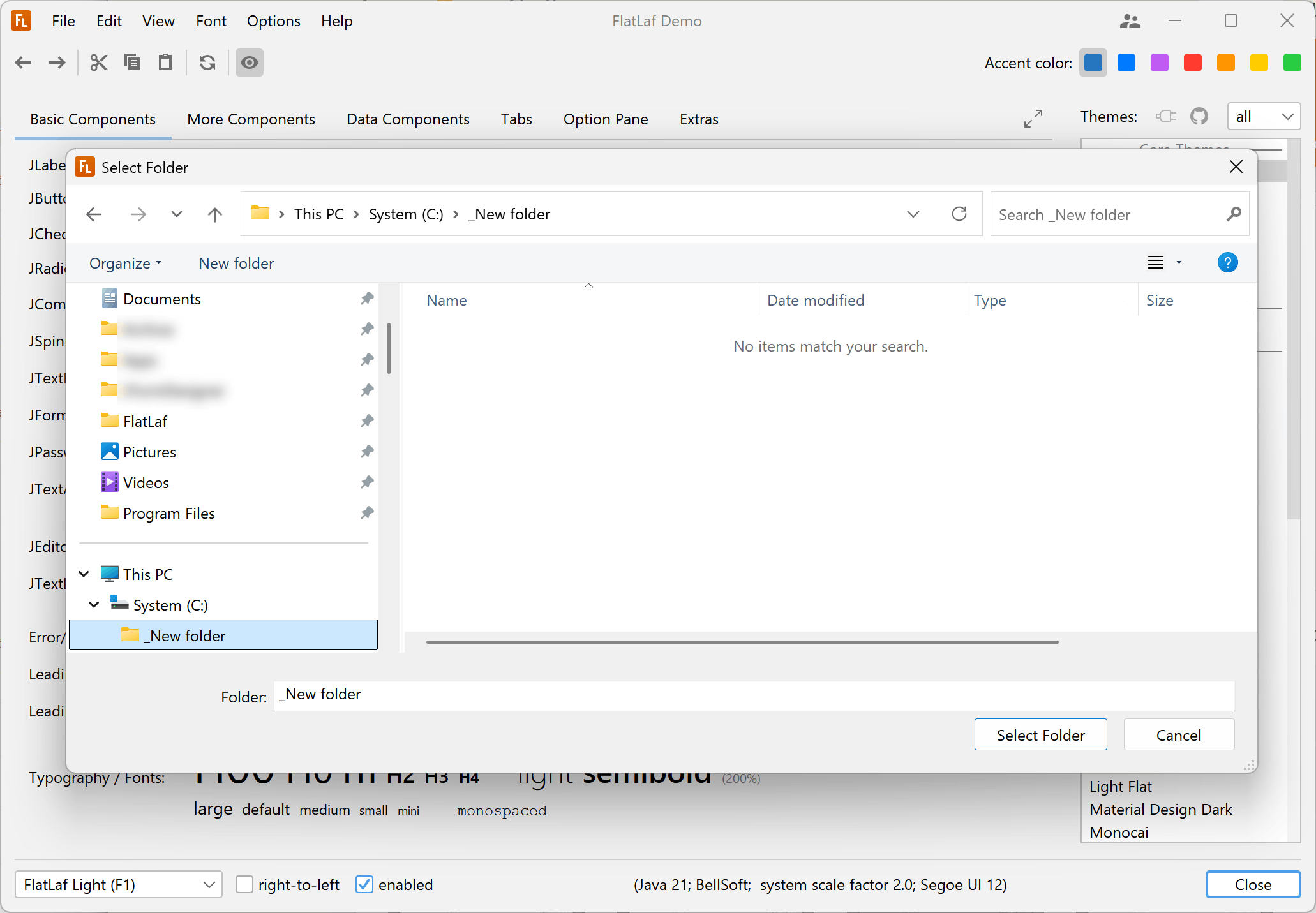The image size is (1316, 913).
Task: Click the search magnifier icon
Action: pos(1234,214)
